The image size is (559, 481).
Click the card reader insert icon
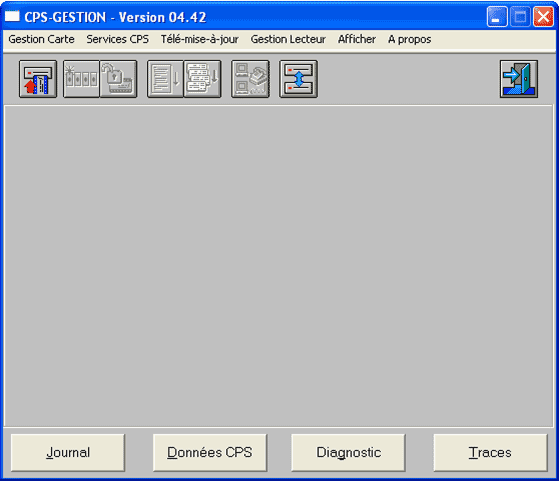[38, 79]
